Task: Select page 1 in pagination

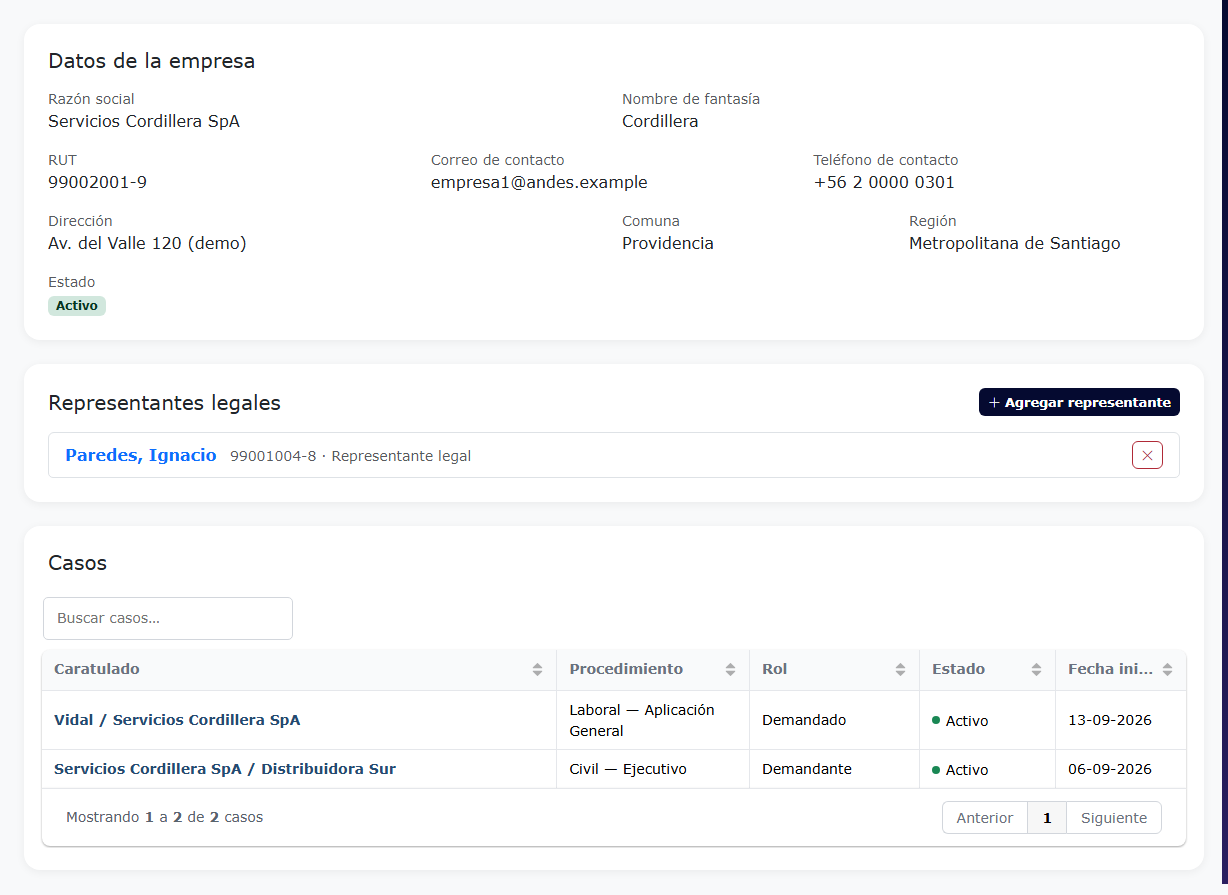Action: point(1047,818)
